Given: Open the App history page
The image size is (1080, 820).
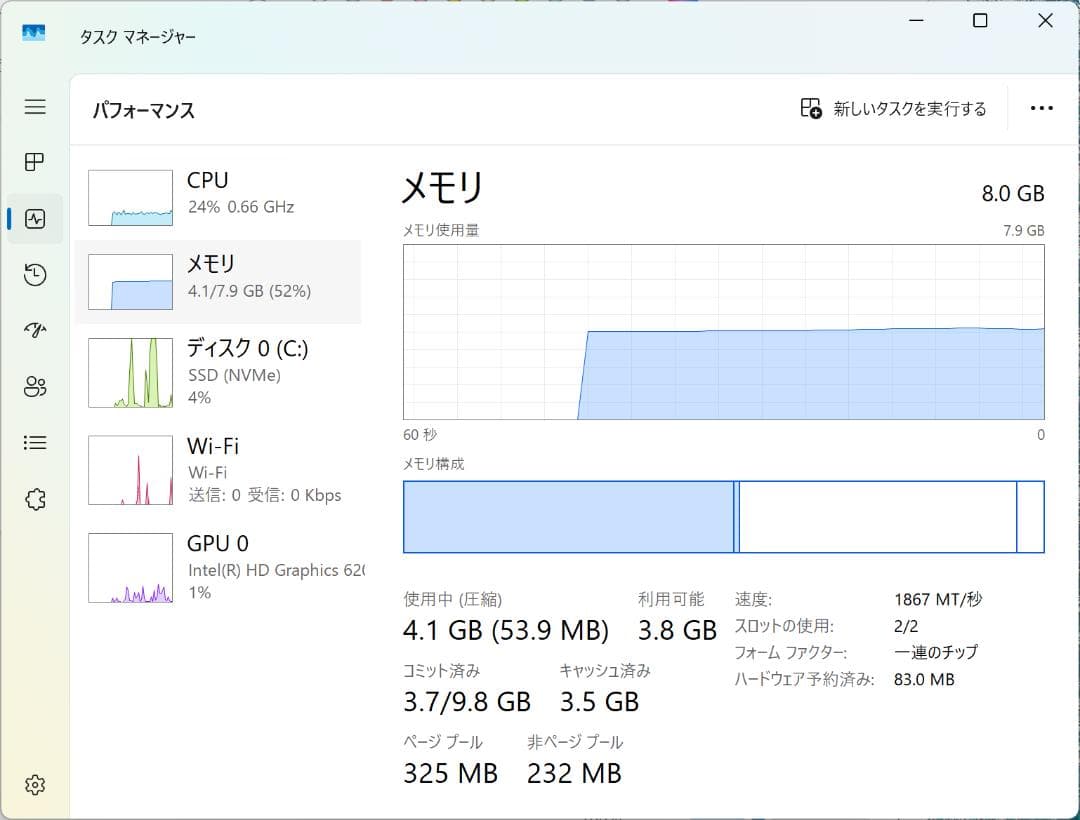Looking at the screenshot, I should (35, 274).
